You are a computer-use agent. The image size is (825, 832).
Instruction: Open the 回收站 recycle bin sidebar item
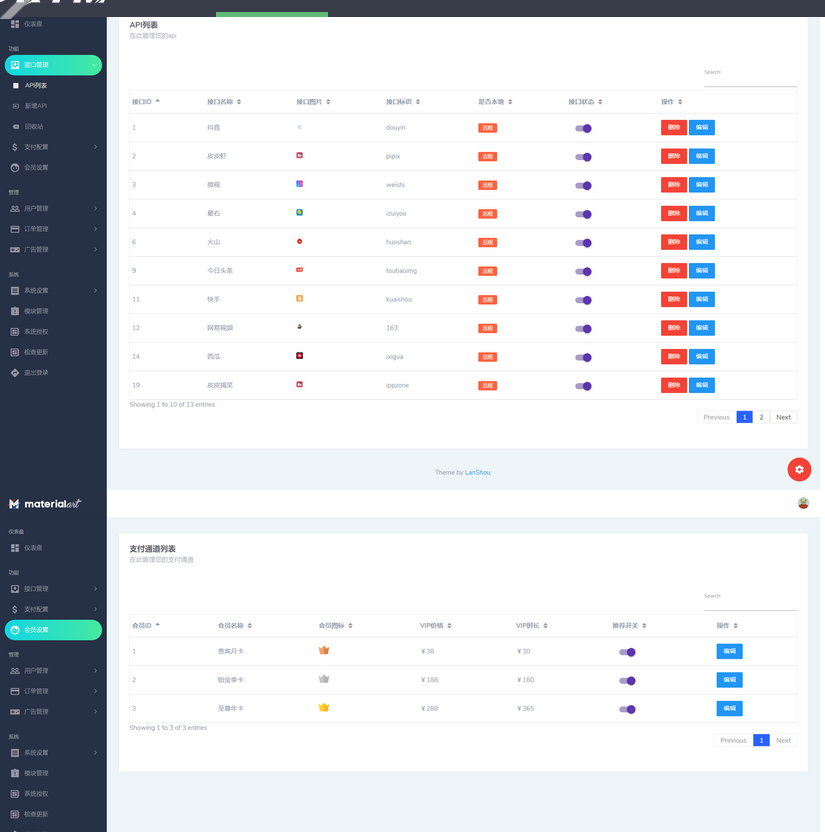(x=35, y=127)
